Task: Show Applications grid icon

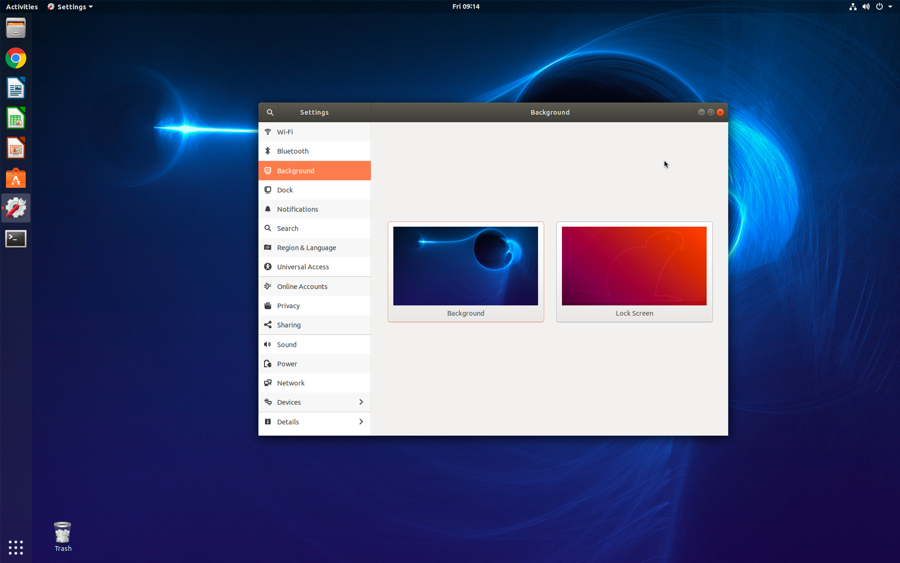Action: pos(16,548)
